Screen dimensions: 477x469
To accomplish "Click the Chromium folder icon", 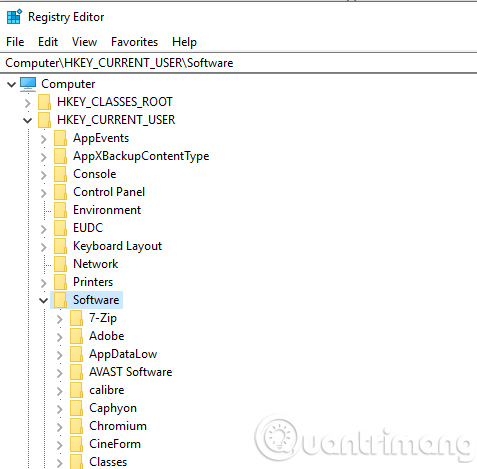I will click(x=76, y=426).
